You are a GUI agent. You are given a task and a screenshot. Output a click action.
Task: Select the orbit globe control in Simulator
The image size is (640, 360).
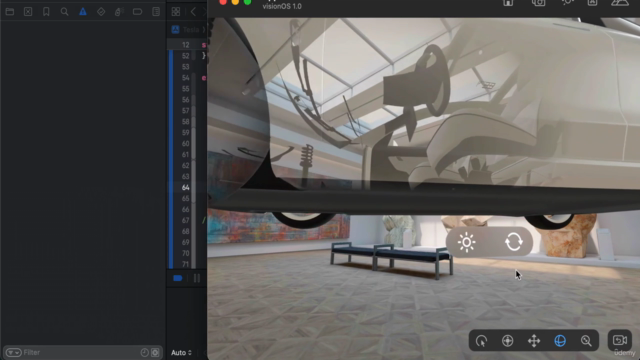coord(560,340)
